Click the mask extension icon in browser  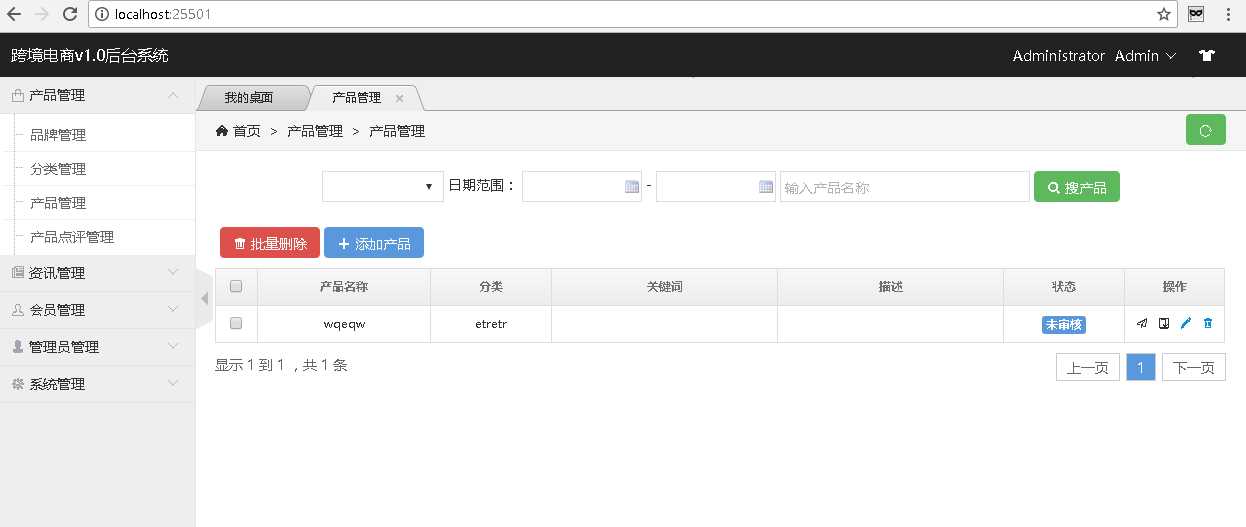[1196, 14]
